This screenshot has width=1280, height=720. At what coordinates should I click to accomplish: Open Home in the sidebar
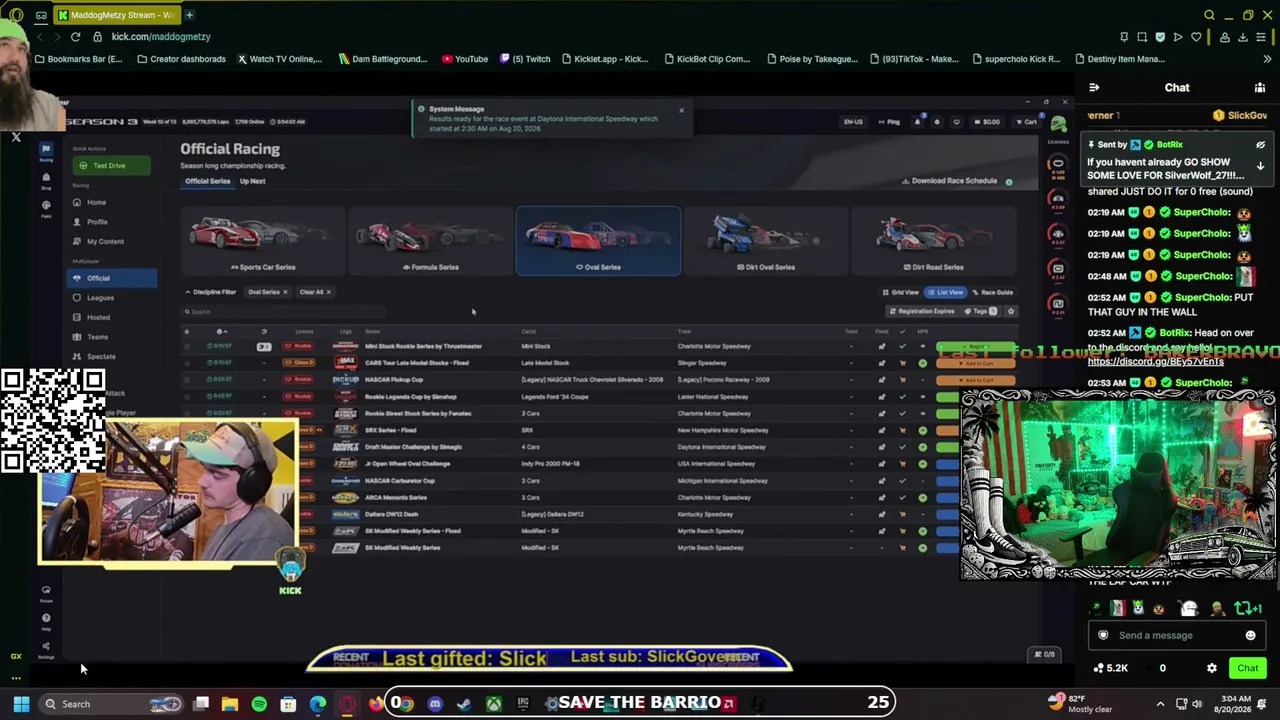[x=96, y=202]
